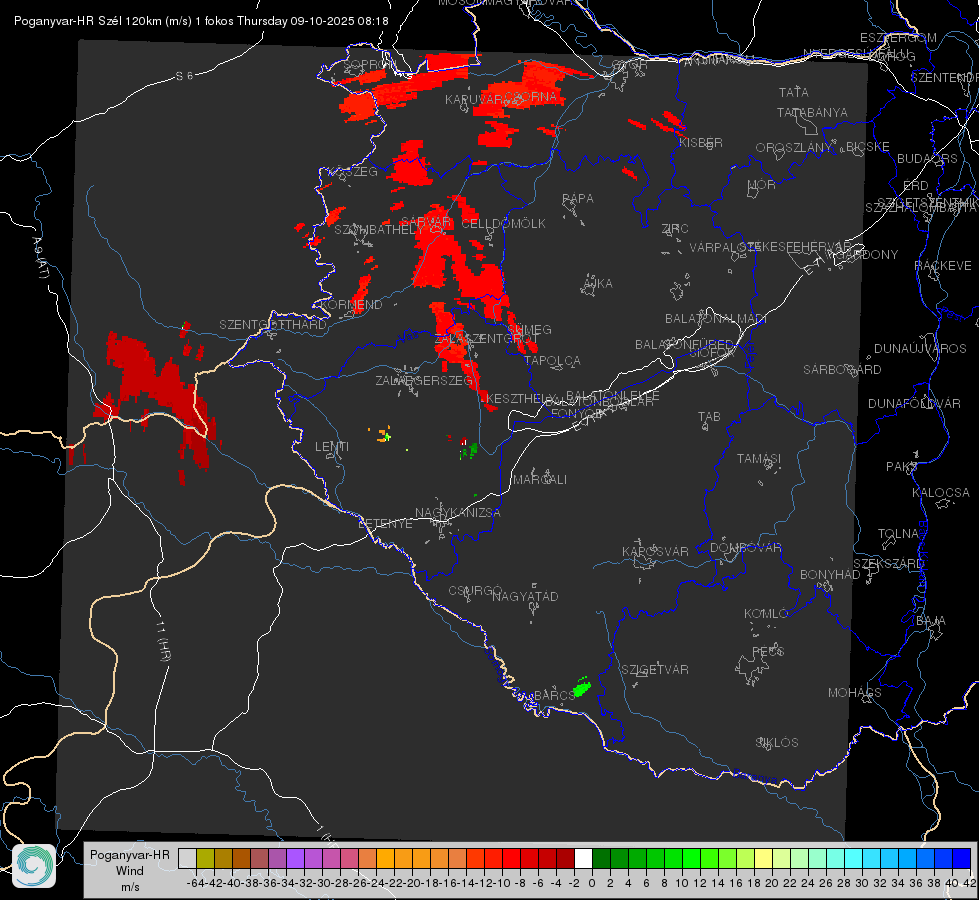Click the TAB city label

pyautogui.click(x=709, y=417)
